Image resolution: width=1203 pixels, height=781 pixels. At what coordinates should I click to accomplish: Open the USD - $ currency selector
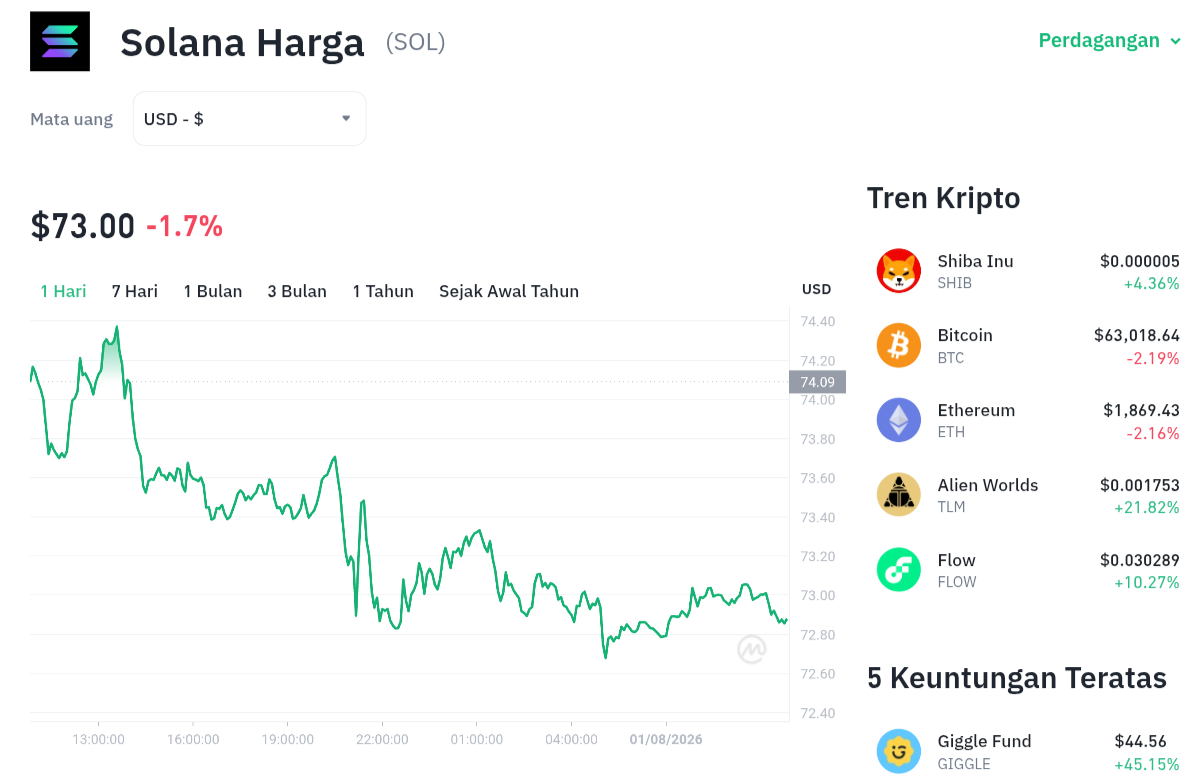pos(249,119)
